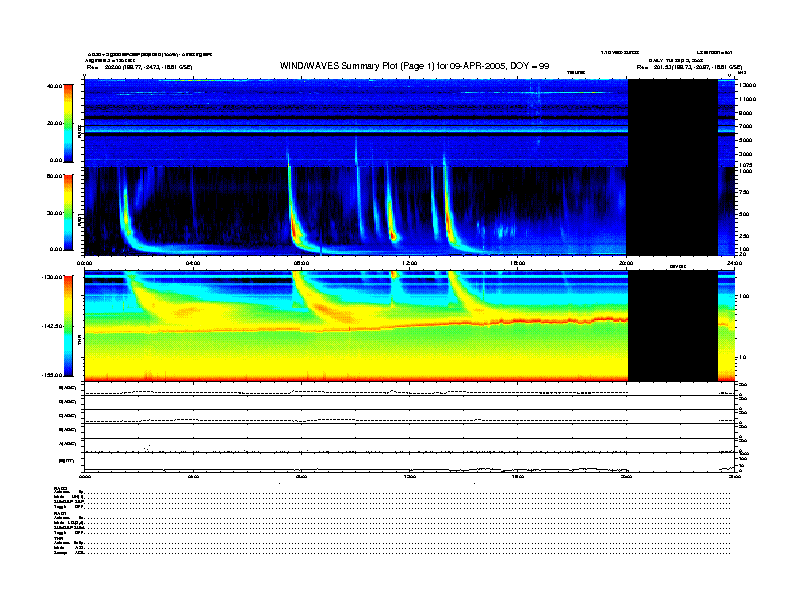The image size is (792, 612).
Task: Click 04:00 tick label beneath RAD1 spectrogram
Action: [193, 263]
